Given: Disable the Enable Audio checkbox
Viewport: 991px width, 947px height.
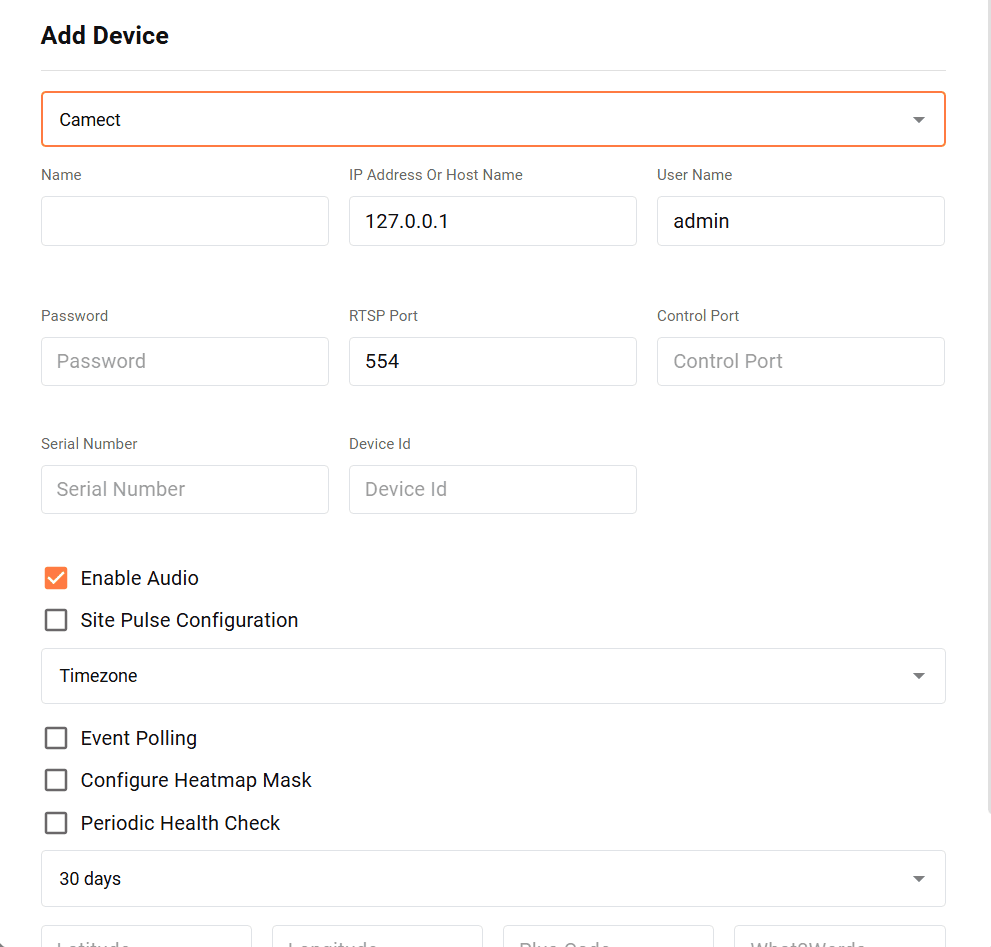Looking at the screenshot, I should (x=55, y=578).
